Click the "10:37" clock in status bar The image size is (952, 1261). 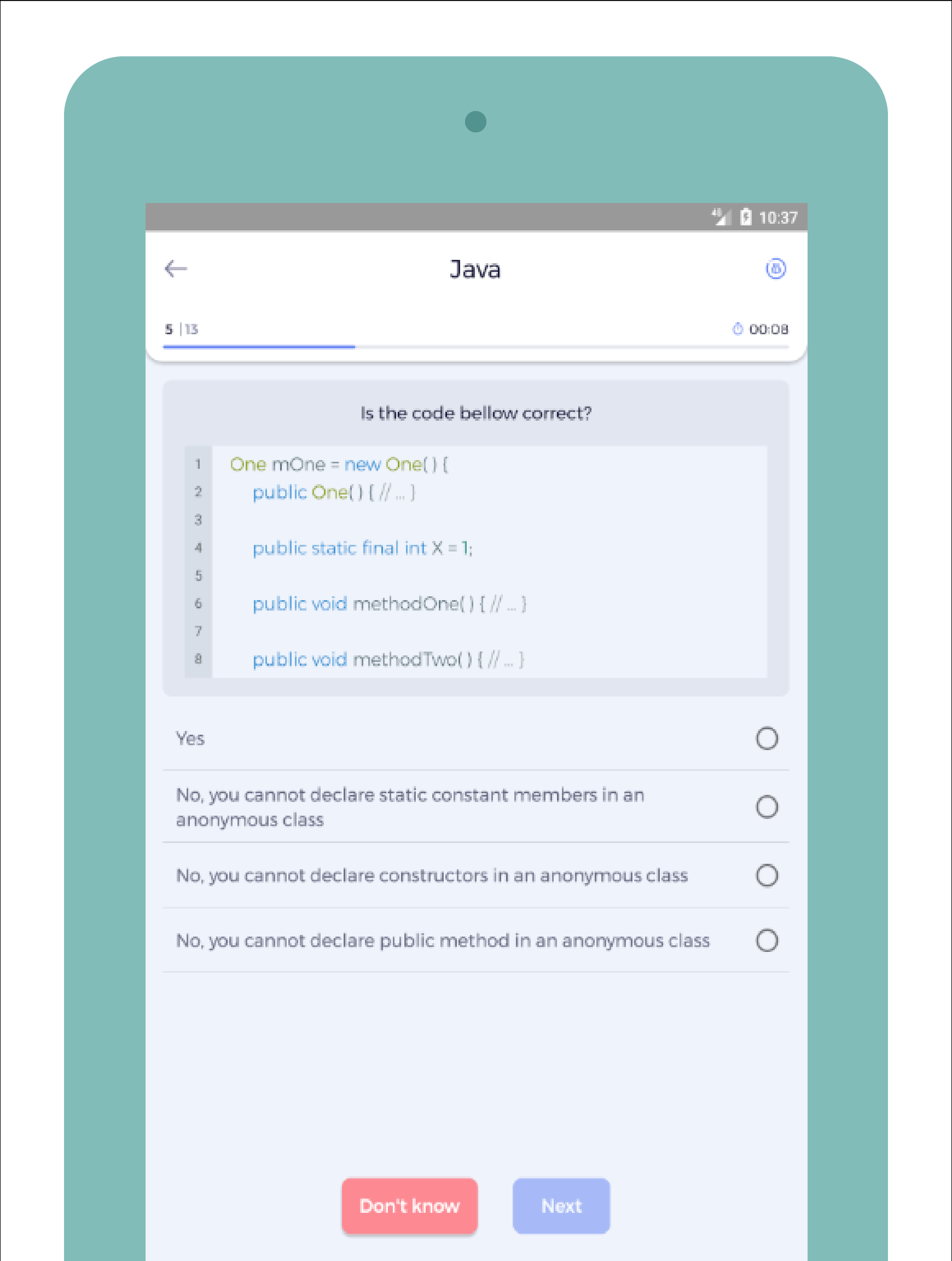coord(778,218)
